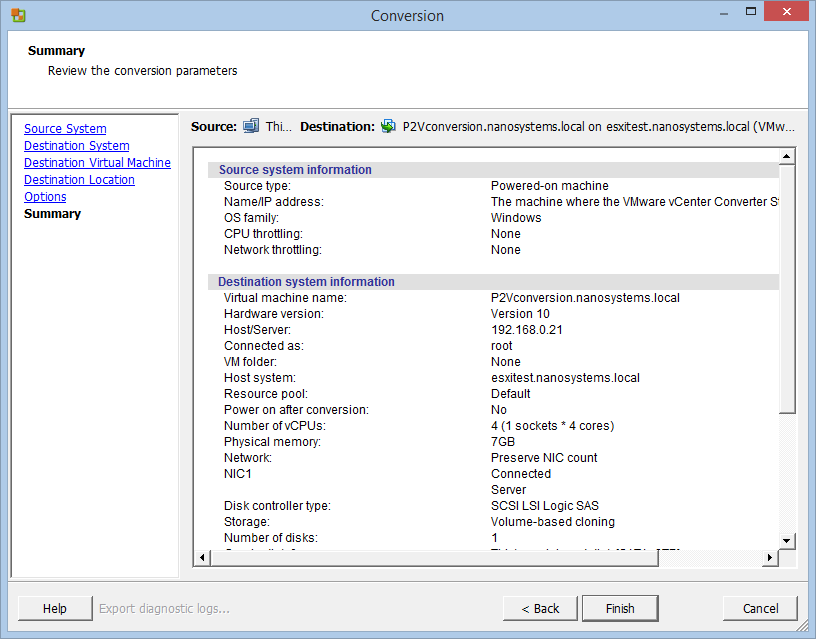Select the 'SCSI LSI Logic SAS' value
Screen dimensions: 816x639
545,506
